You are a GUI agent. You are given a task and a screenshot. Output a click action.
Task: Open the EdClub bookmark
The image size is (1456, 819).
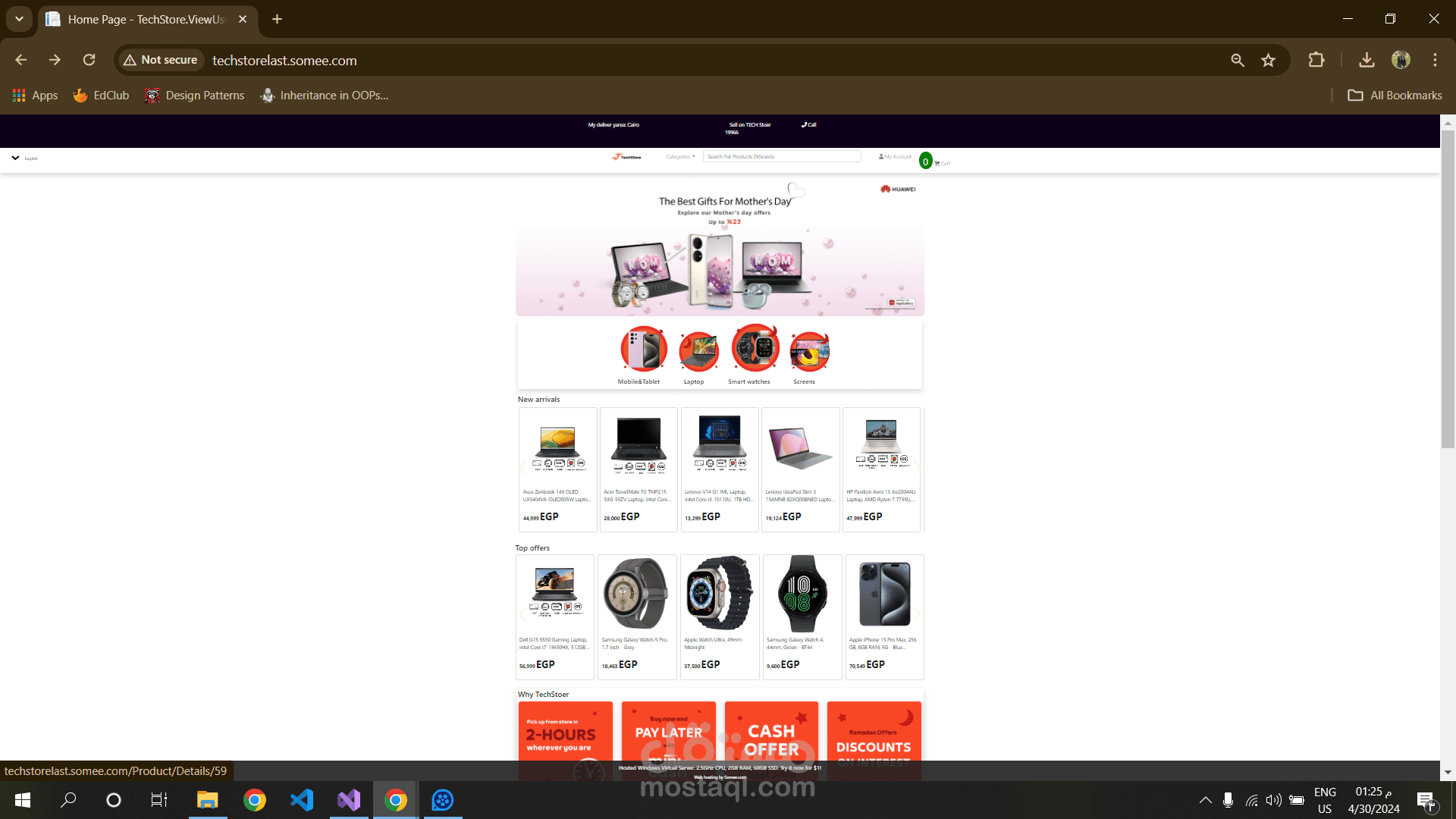point(101,96)
